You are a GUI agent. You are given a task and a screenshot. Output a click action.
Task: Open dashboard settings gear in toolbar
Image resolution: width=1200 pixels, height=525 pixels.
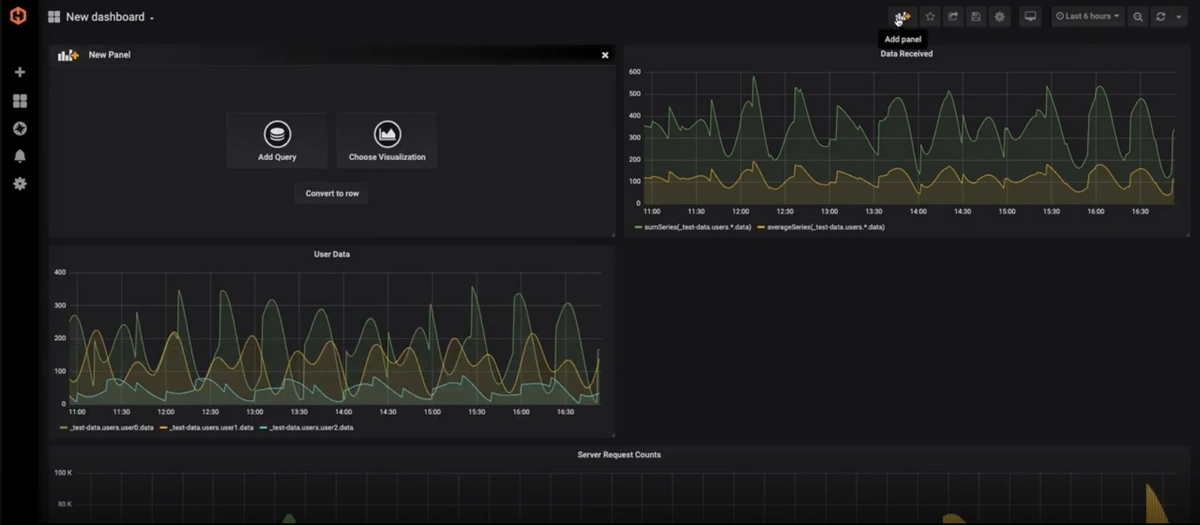999,17
